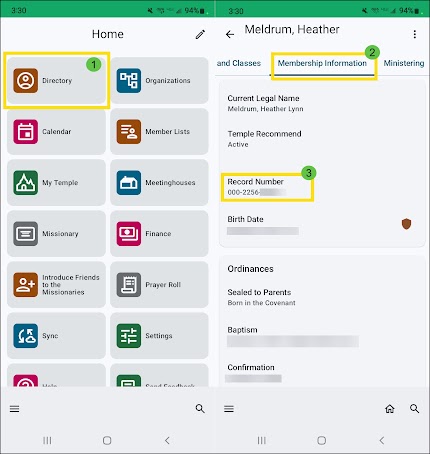
Task: Tap Android back button on right phone
Action: (x=382, y=441)
